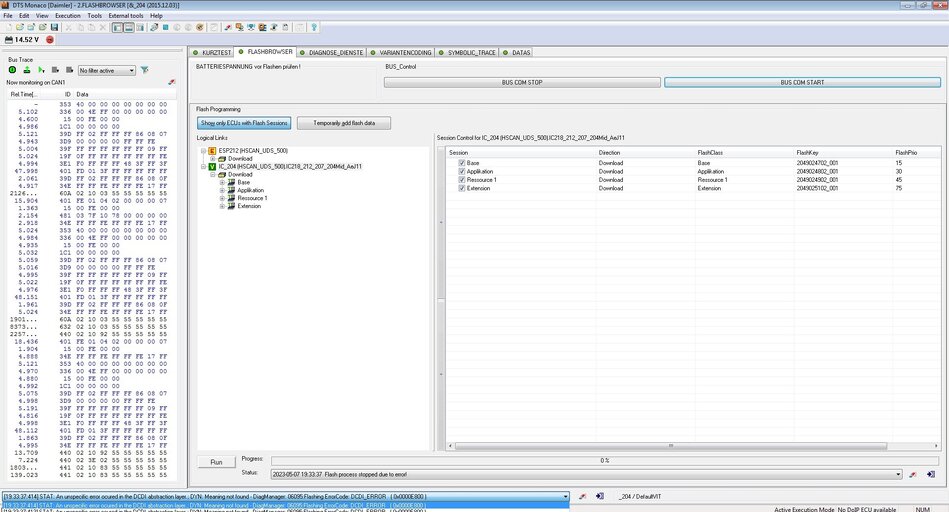Open the Execution menu
The width and height of the screenshot is (949, 512).
[68, 16]
